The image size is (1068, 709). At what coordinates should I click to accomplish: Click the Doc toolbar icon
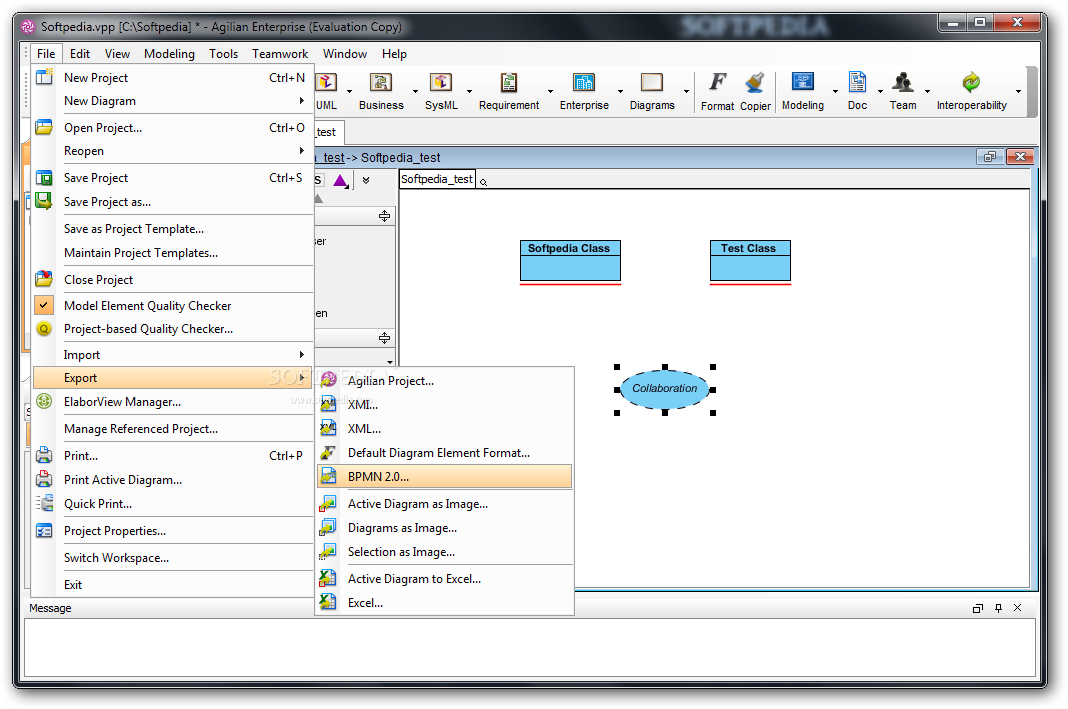pos(857,82)
